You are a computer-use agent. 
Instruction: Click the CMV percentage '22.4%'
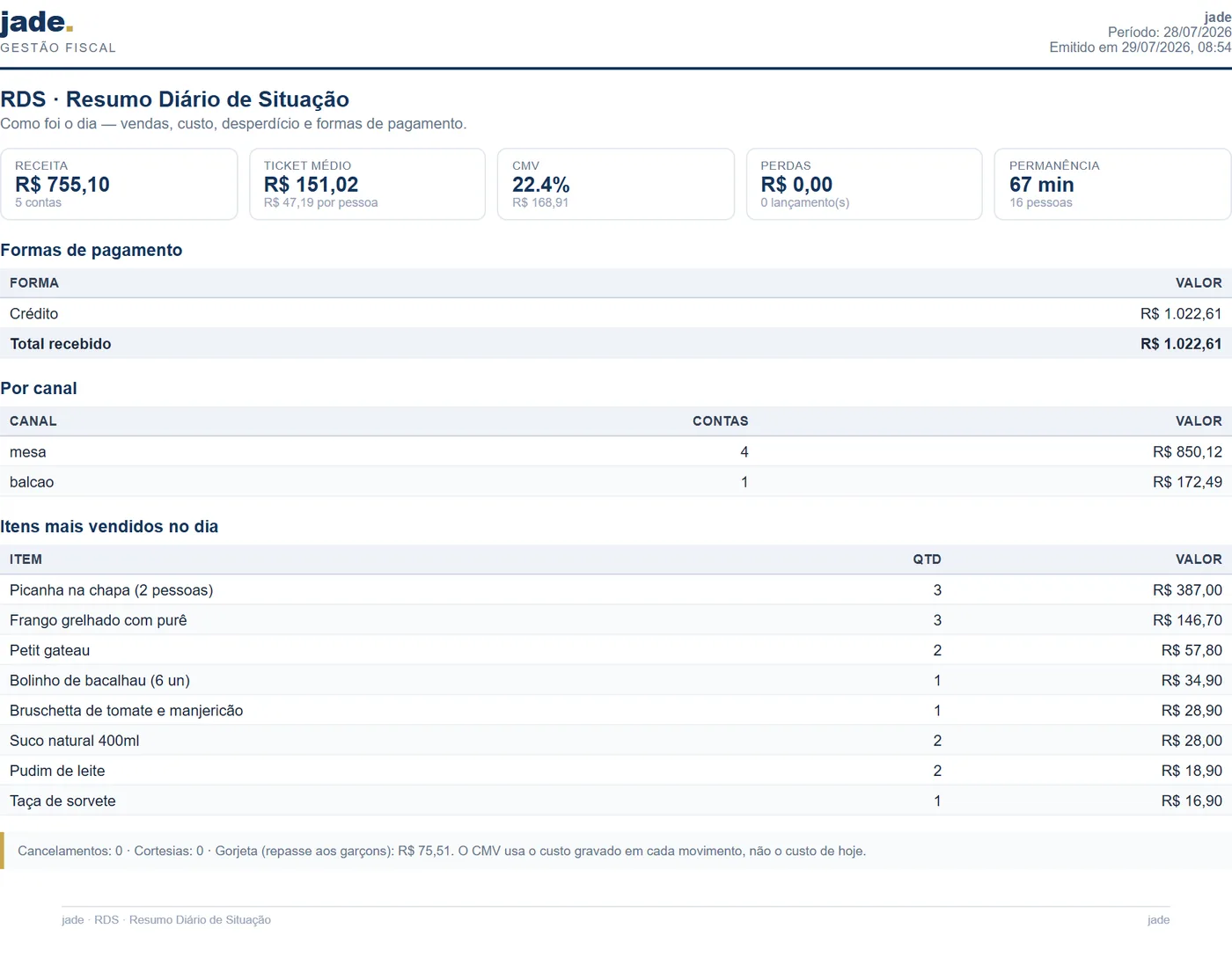pyautogui.click(x=541, y=185)
